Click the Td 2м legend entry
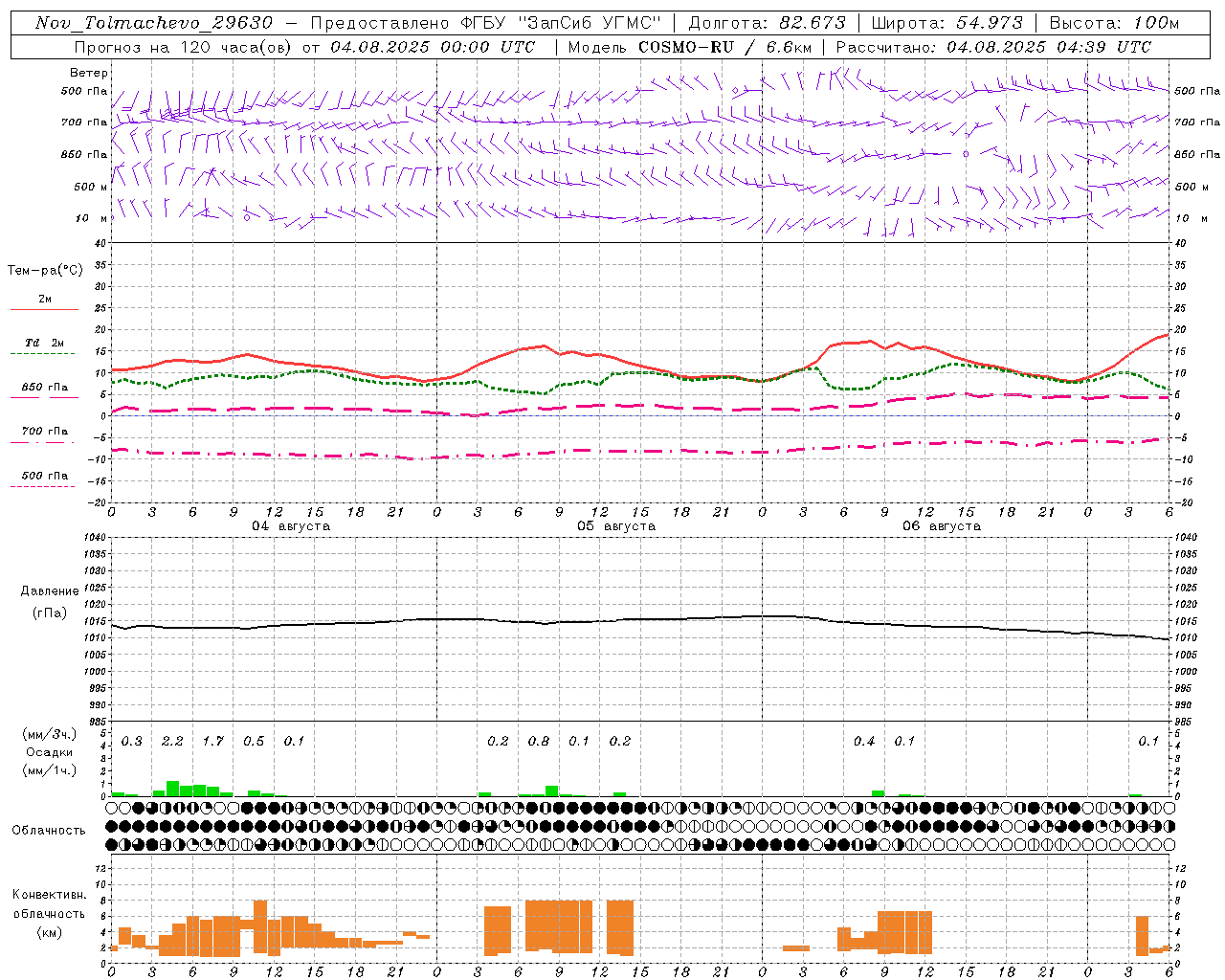This screenshot has width=1225, height=980. [x=45, y=343]
